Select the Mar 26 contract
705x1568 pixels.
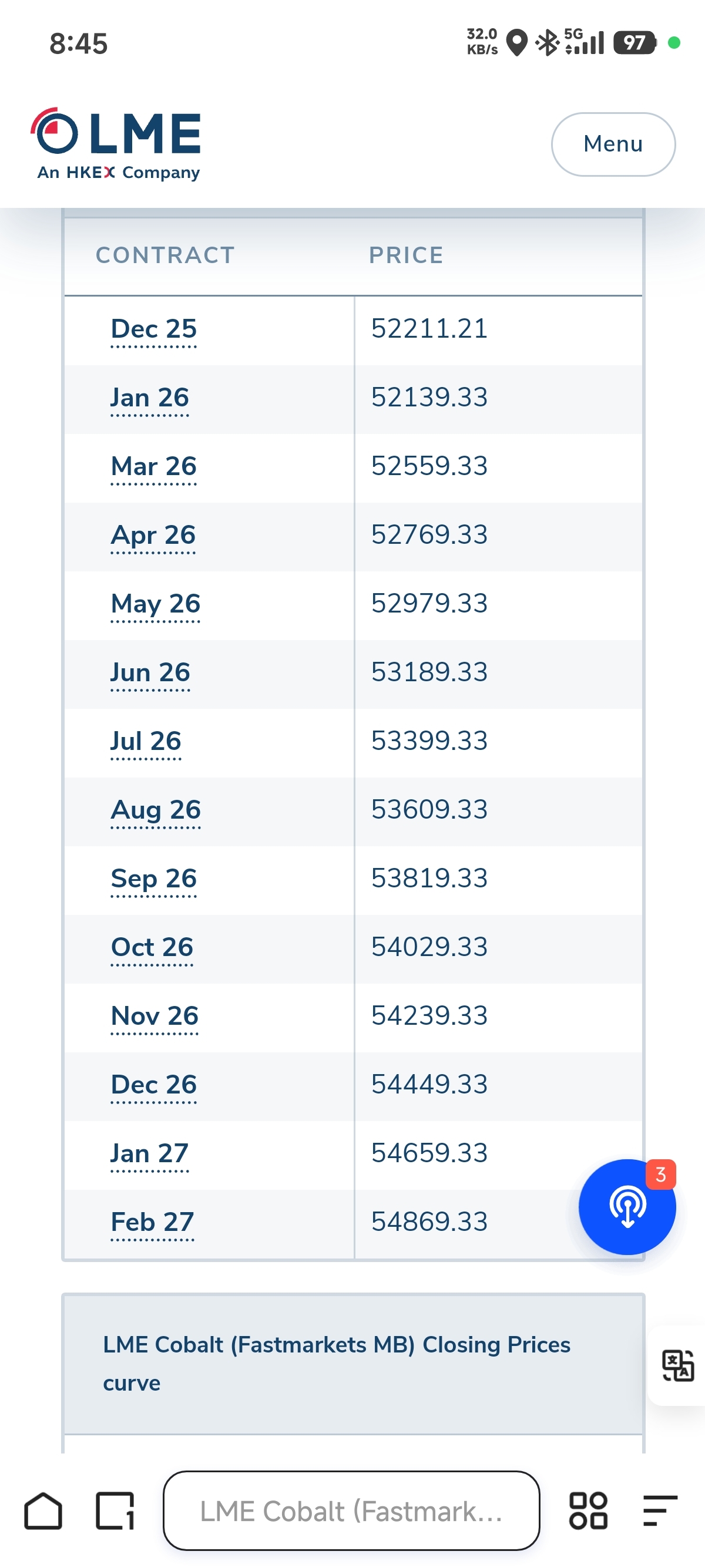coord(153,467)
